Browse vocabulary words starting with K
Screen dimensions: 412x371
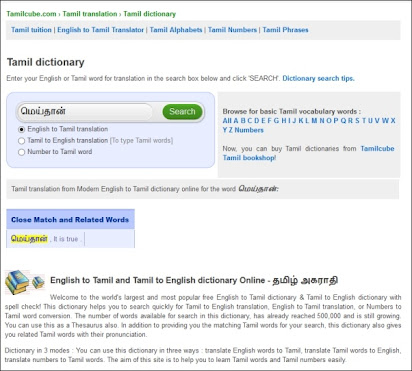[x=301, y=121]
